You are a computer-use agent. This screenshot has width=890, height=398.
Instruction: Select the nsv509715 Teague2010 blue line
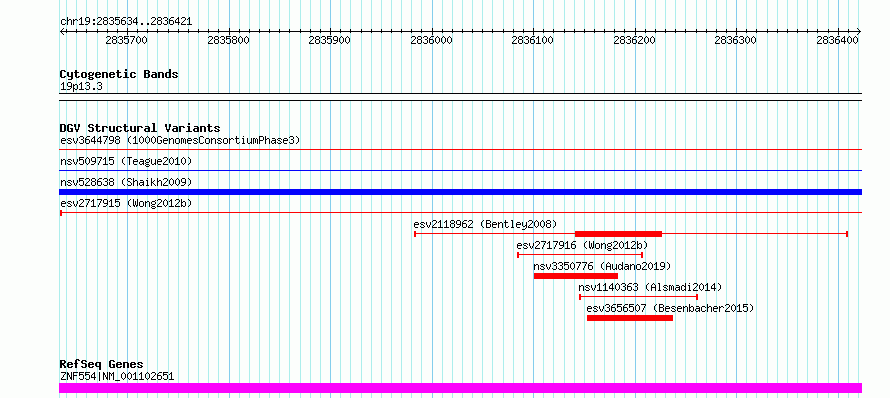coord(460,170)
